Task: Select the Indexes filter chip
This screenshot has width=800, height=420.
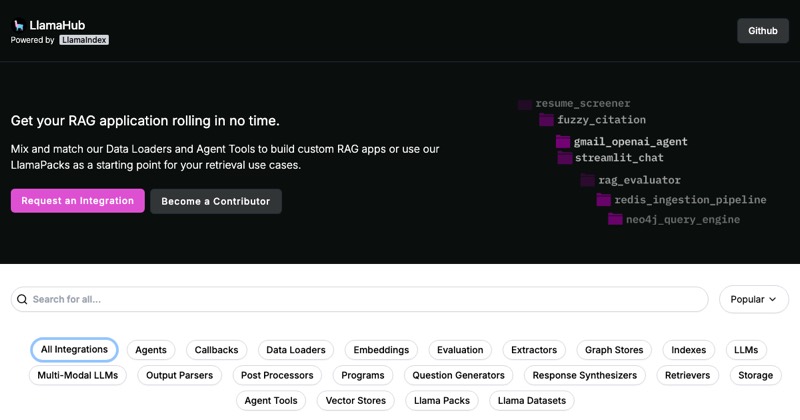Action: [x=689, y=350]
